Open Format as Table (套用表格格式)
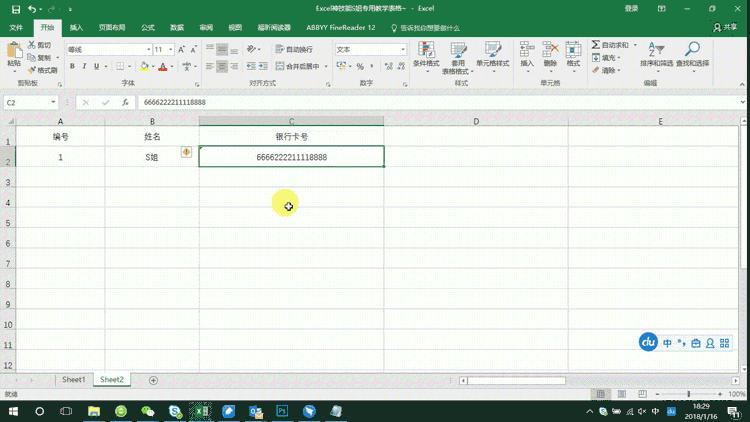Viewport: 750px width, 422px height. point(458,57)
